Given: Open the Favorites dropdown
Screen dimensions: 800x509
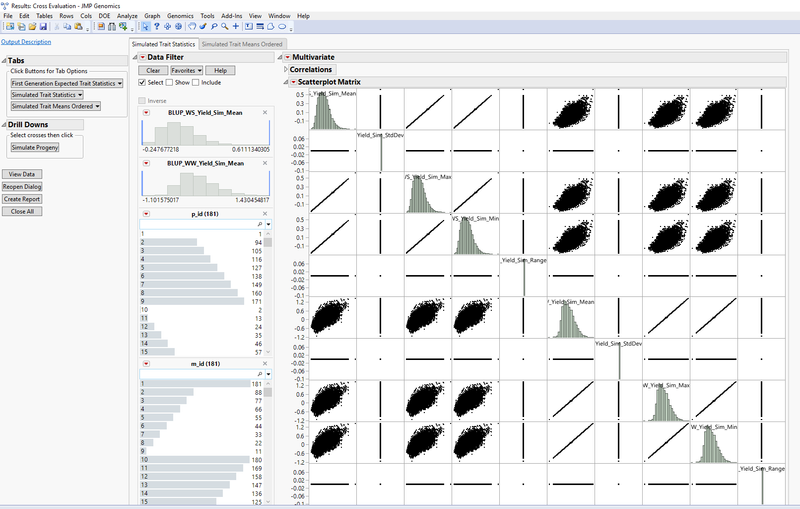Looking at the screenshot, I should (x=186, y=70).
